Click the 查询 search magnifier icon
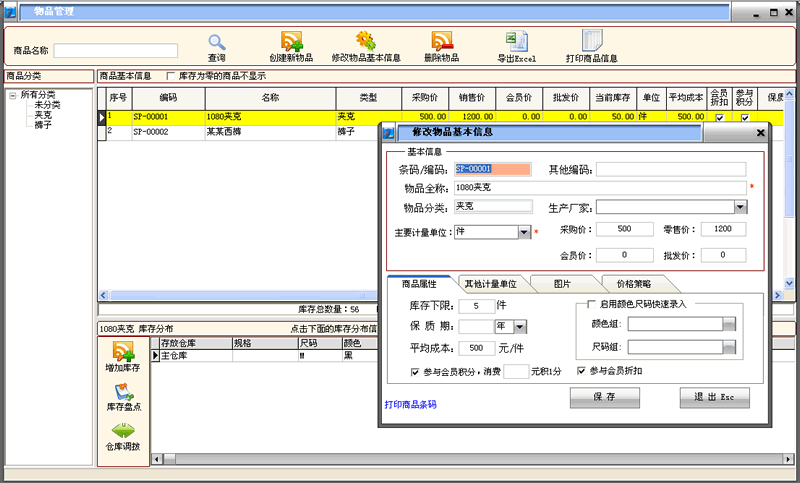 point(217,42)
